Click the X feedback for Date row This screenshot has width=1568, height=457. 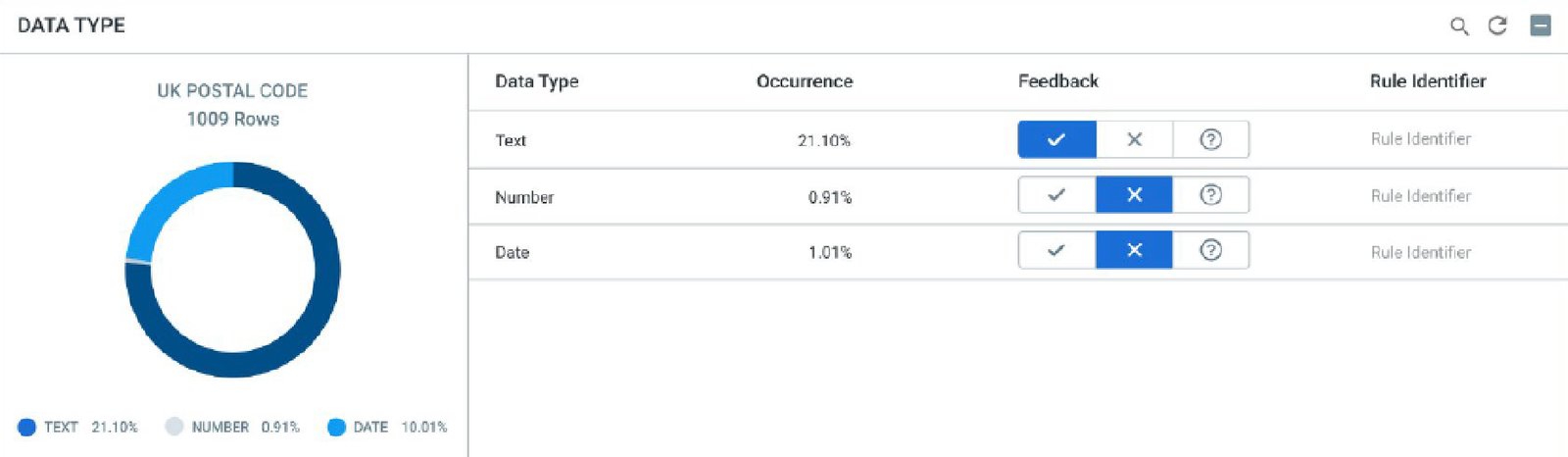pyautogui.click(x=1134, y=250)
